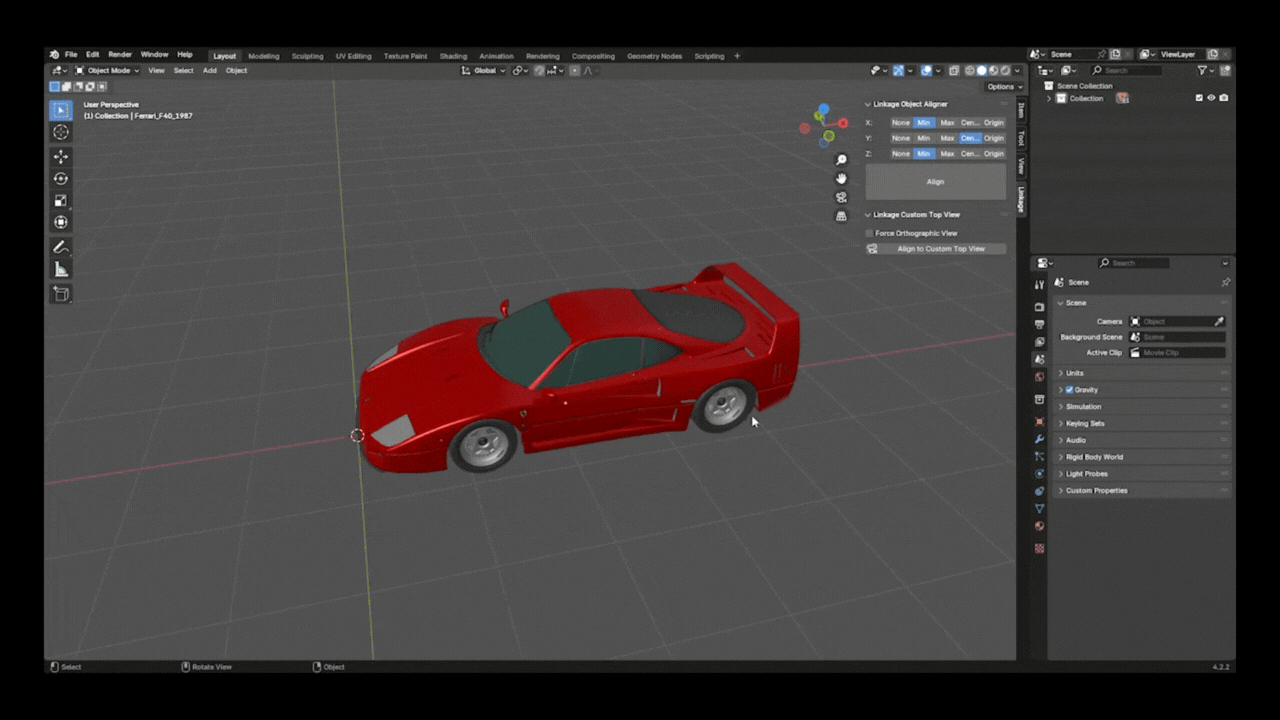The height and width of the screenshot is (720, 1280).
Task: Open the viewport Add menu
Action: tap(210, 71)
